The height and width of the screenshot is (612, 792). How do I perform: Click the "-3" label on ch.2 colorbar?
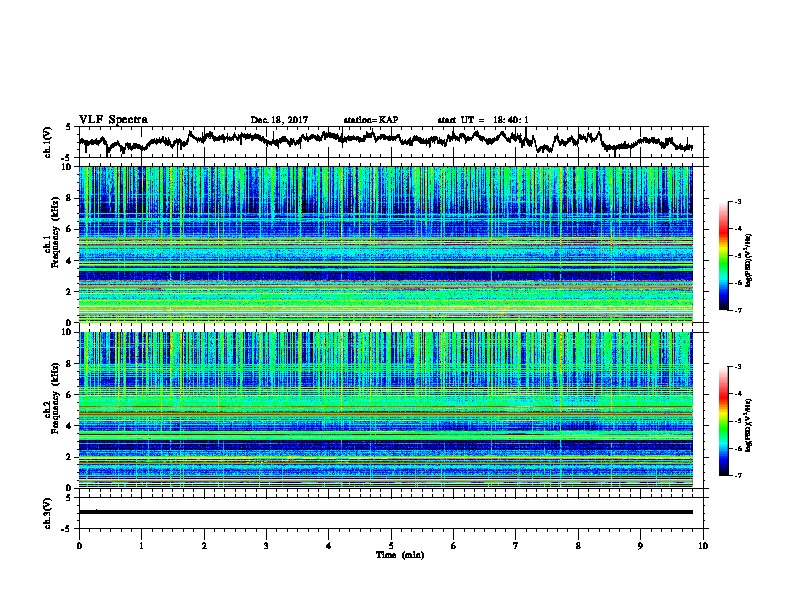[x=737, y=367]
